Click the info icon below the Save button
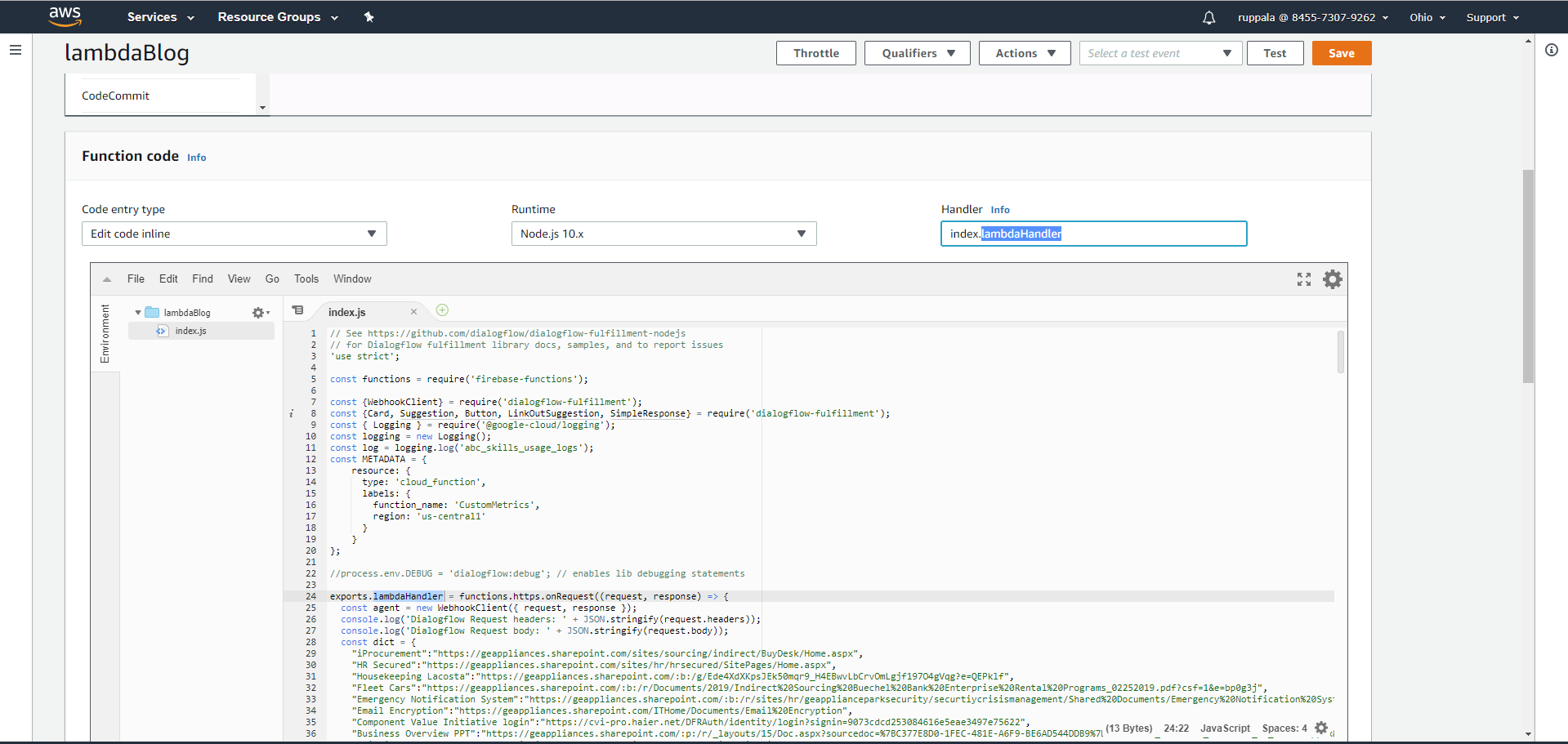Image resolution: width=1568 pixels, height=744 pixels. (1551, 50)
